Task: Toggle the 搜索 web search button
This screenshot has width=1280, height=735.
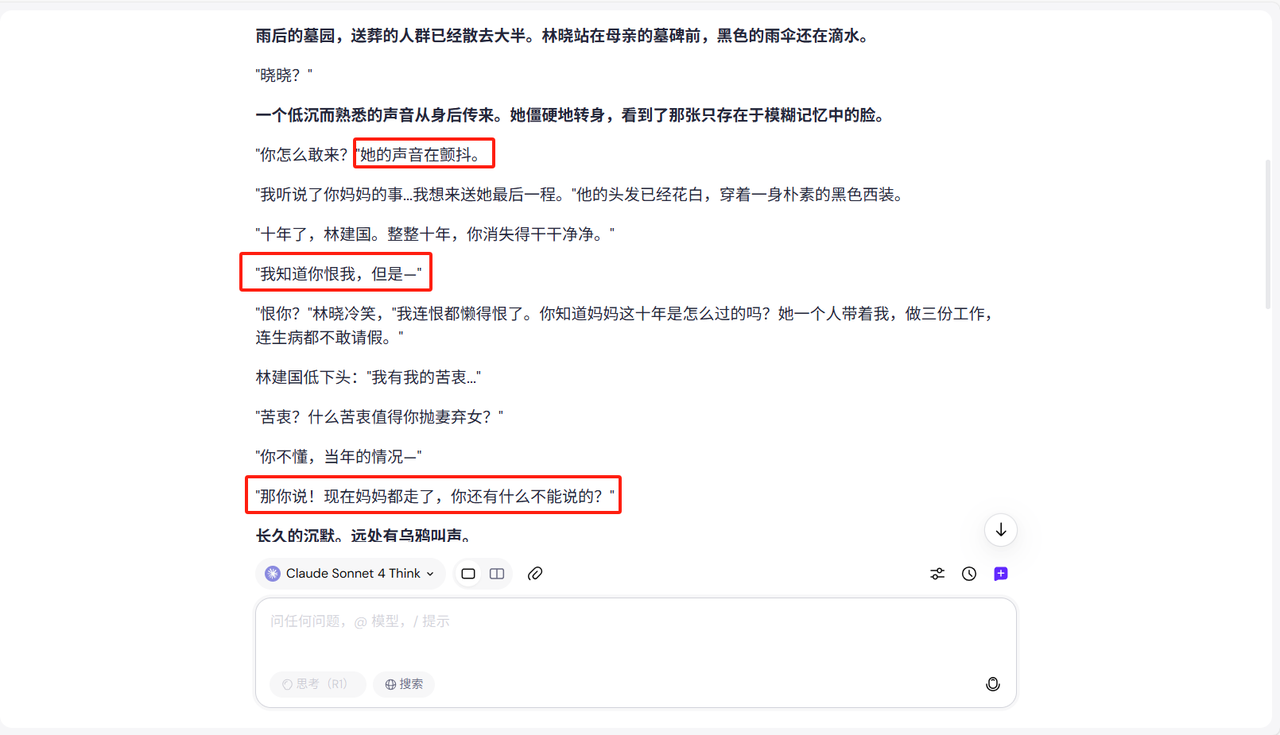Action: [x=404, y=684]
